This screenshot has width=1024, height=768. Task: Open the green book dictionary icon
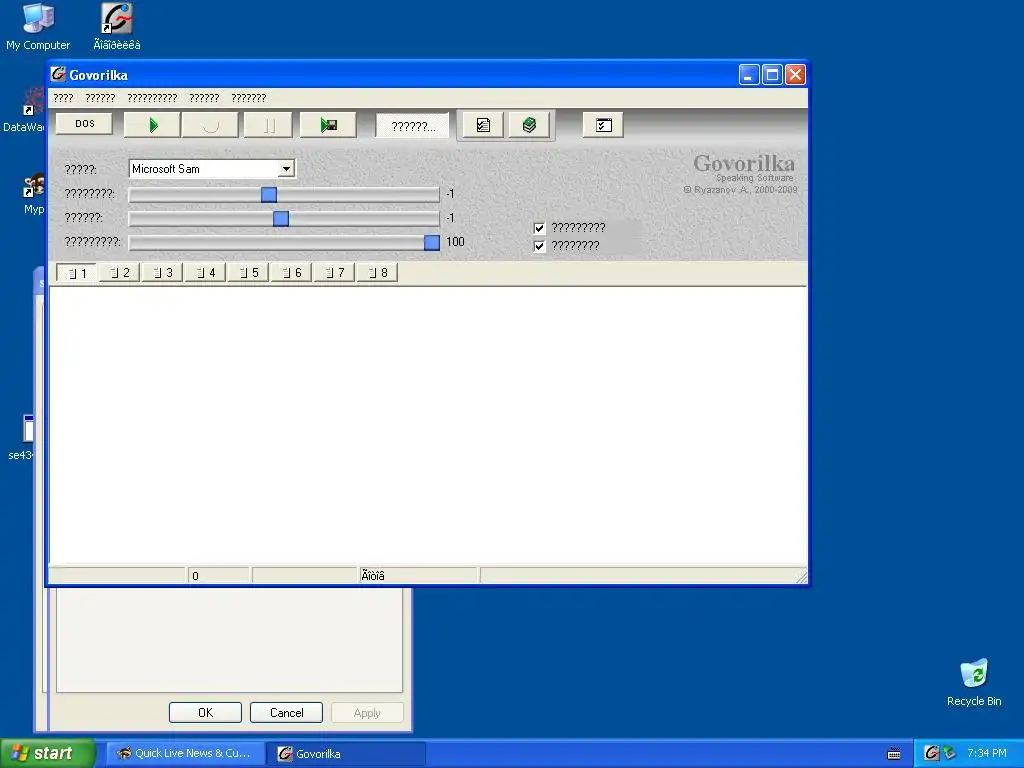pyautogui.click(x=530, y=125)
